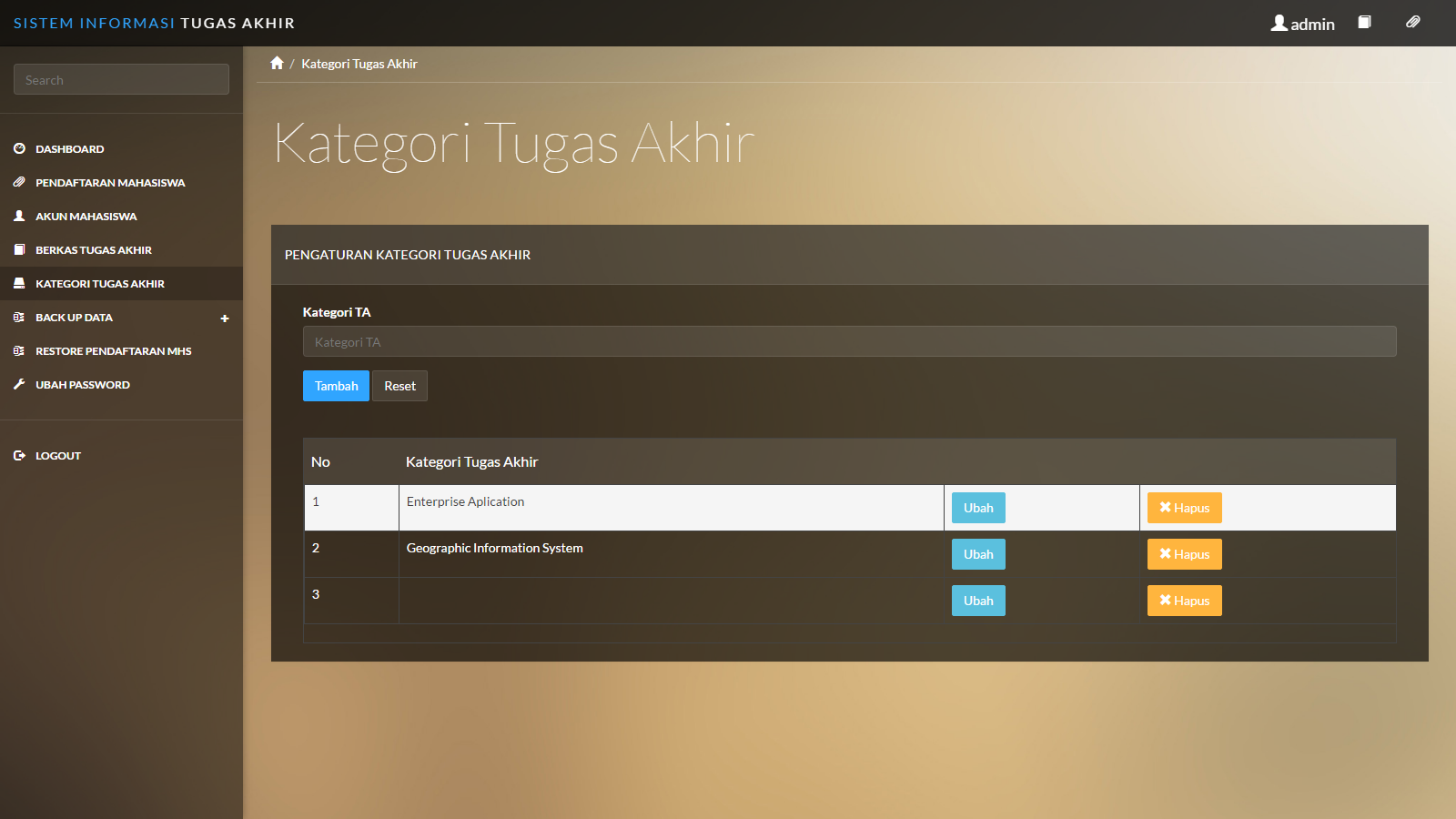This screenshot has height=819, width=1456.
Task: Click the icon beside Back Up Data
Action: (19, 317)
